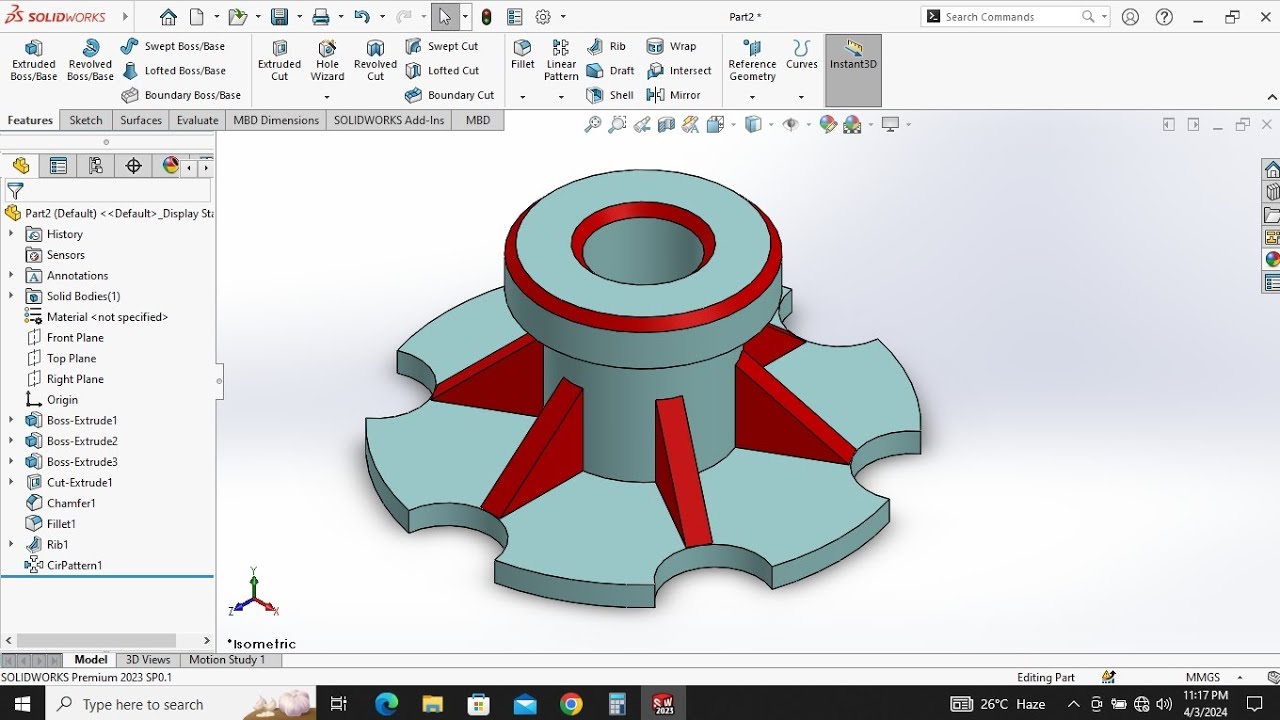The height and width of the screenshot is (720, 1280).
Task: Open the ConfigurationManager tab
Action: coord(96,166)
